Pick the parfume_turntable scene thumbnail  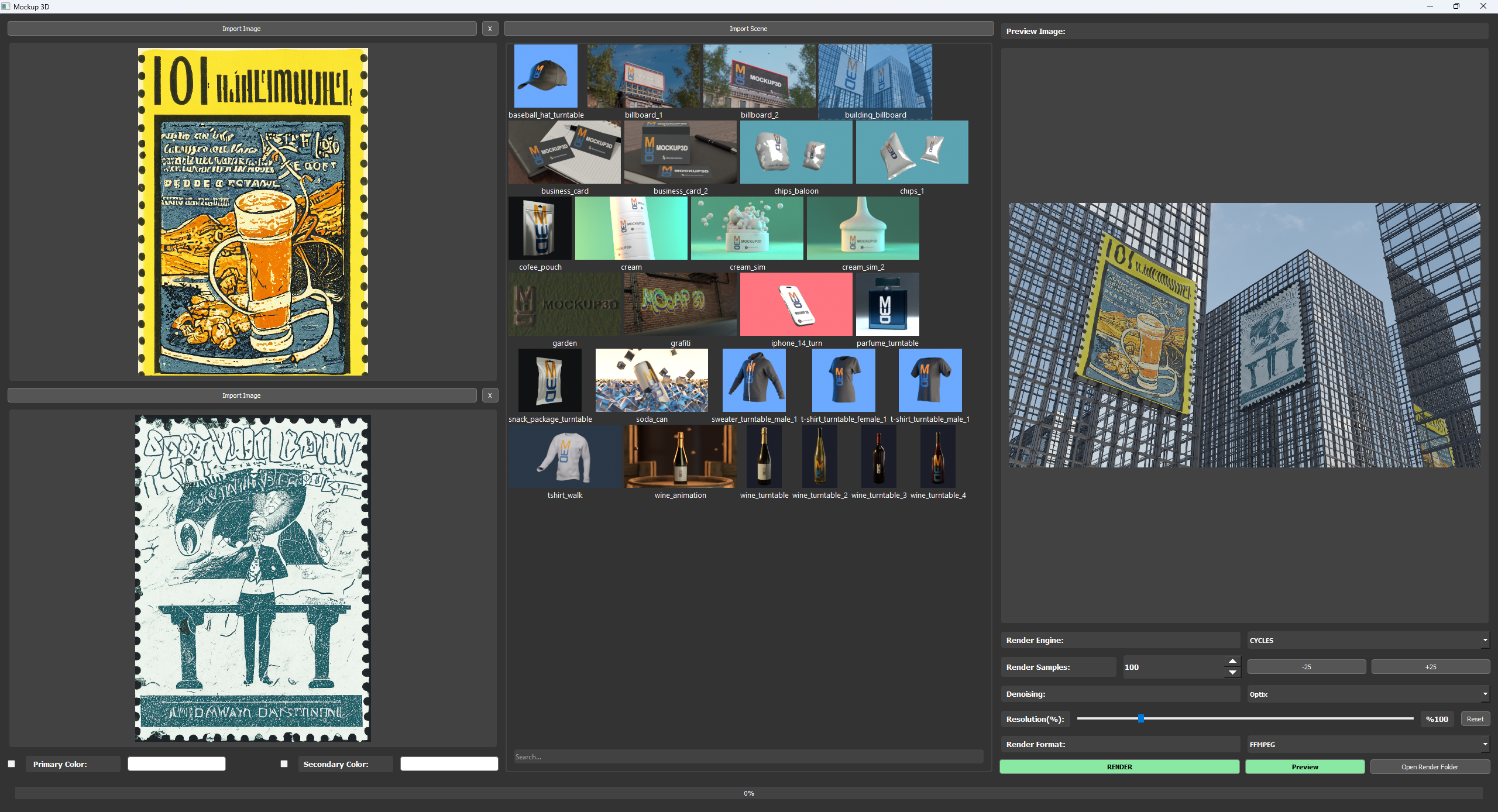point(887,305)
